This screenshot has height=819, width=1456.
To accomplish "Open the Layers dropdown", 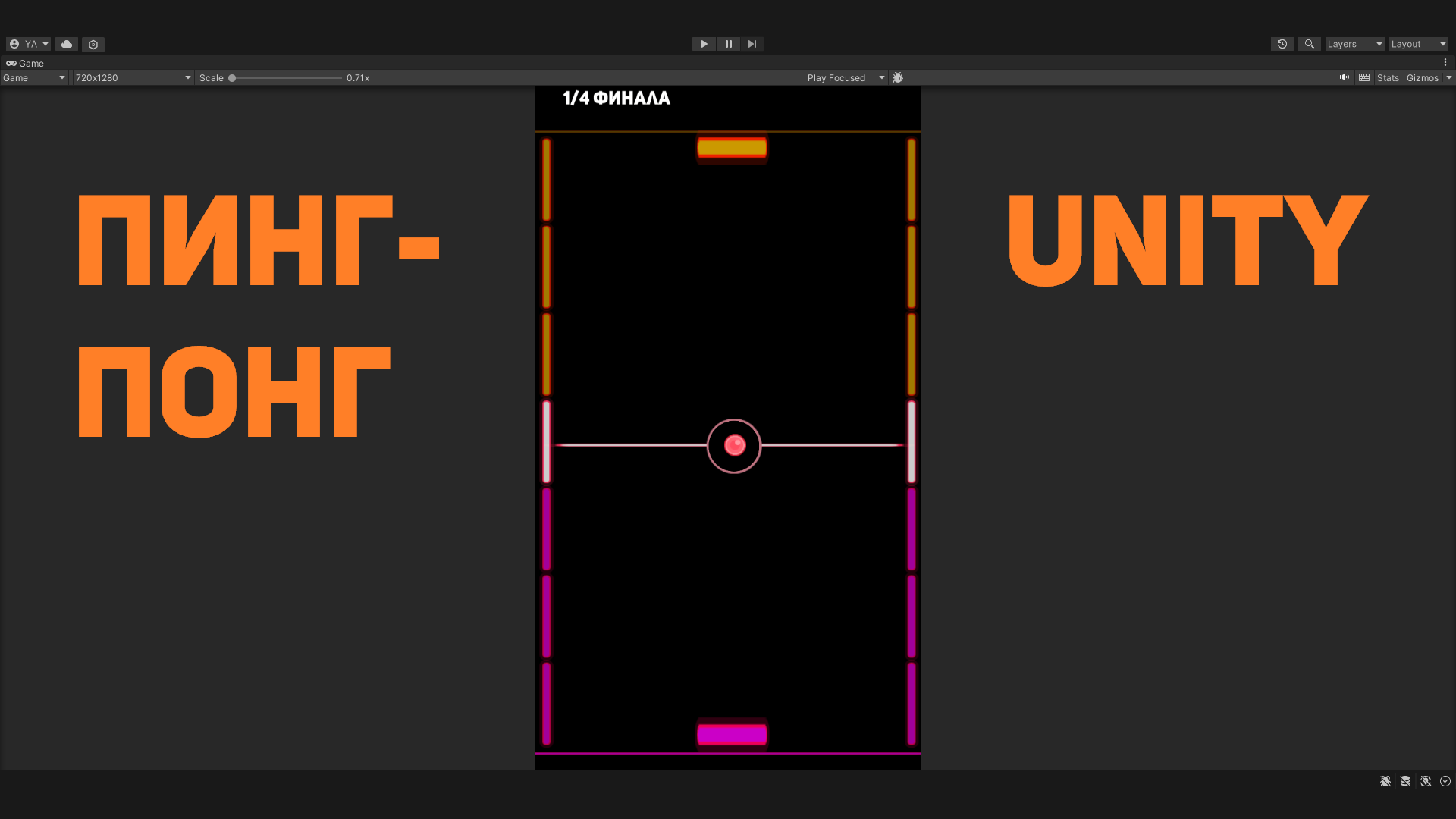I will click(x=1354, y=45).
